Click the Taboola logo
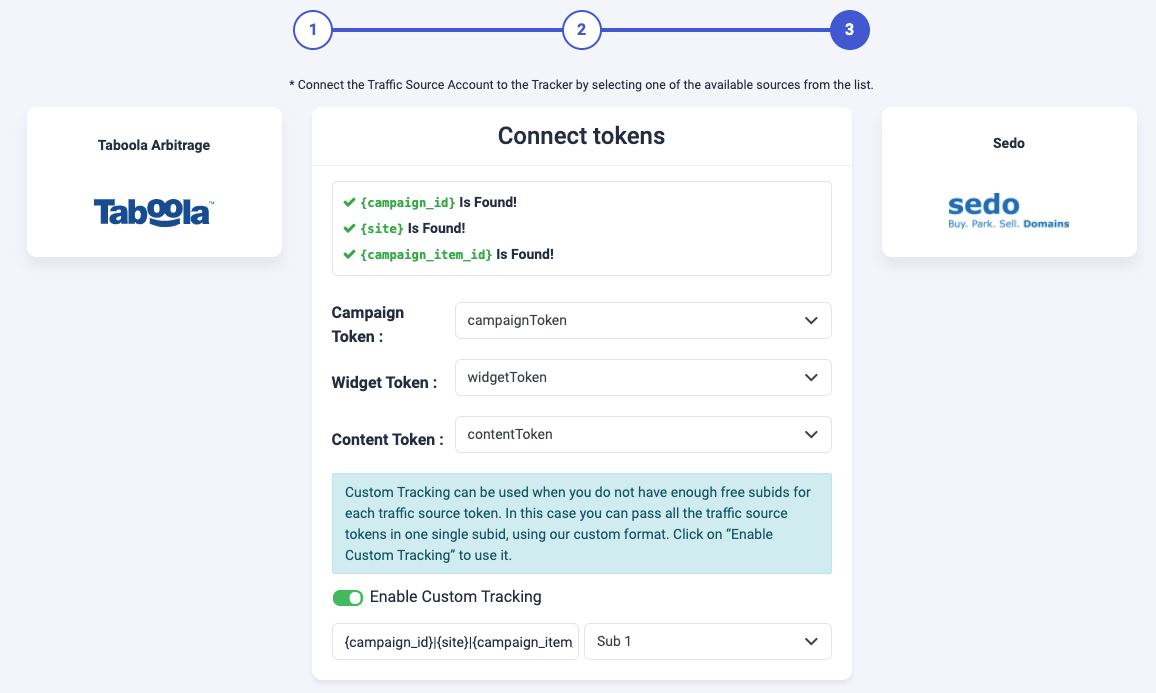The width and height of the screenshot is (1156, 693). [152, 212]
